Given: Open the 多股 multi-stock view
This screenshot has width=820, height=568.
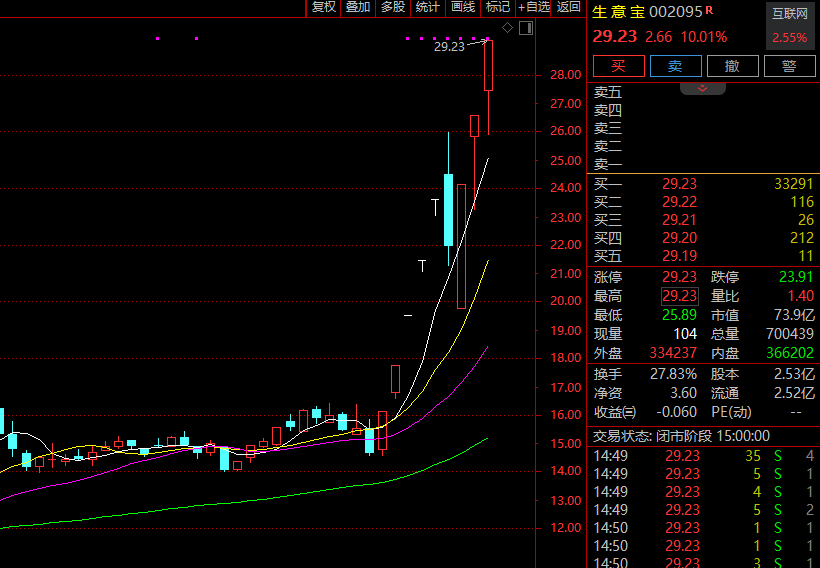Looking at the screenshot, I should coord(392,7).
